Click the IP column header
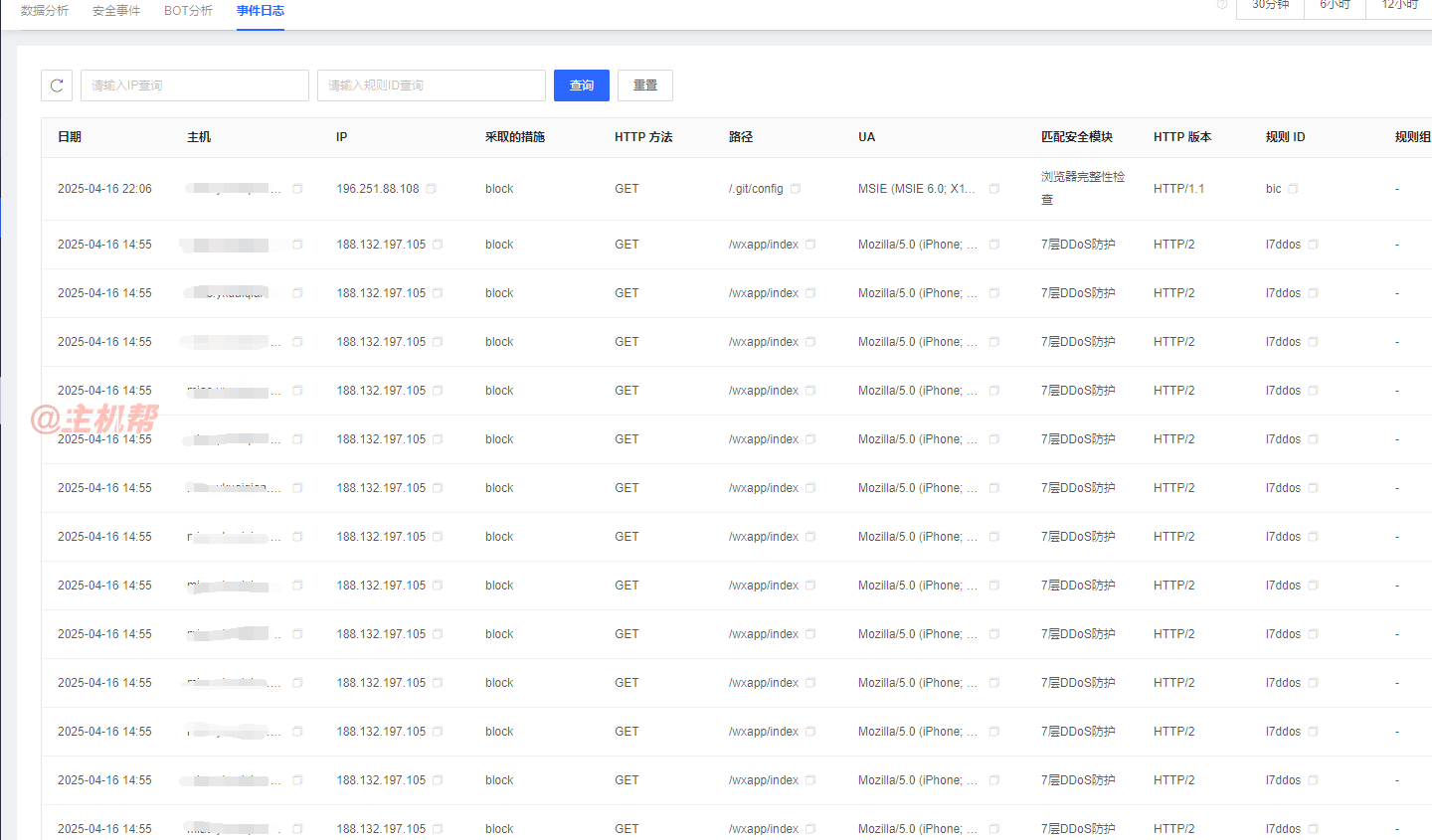 coord(342,137)
